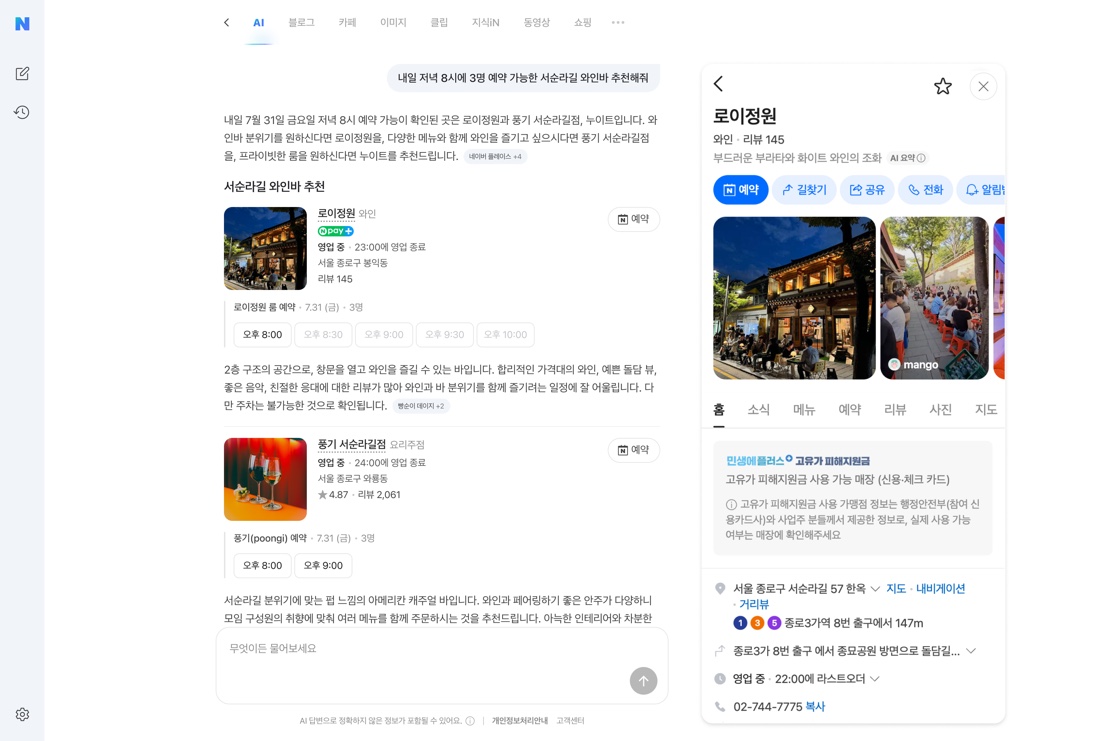
Task: Open the 풍기 wine glasses thumbnail
Action: coord(265,479)
